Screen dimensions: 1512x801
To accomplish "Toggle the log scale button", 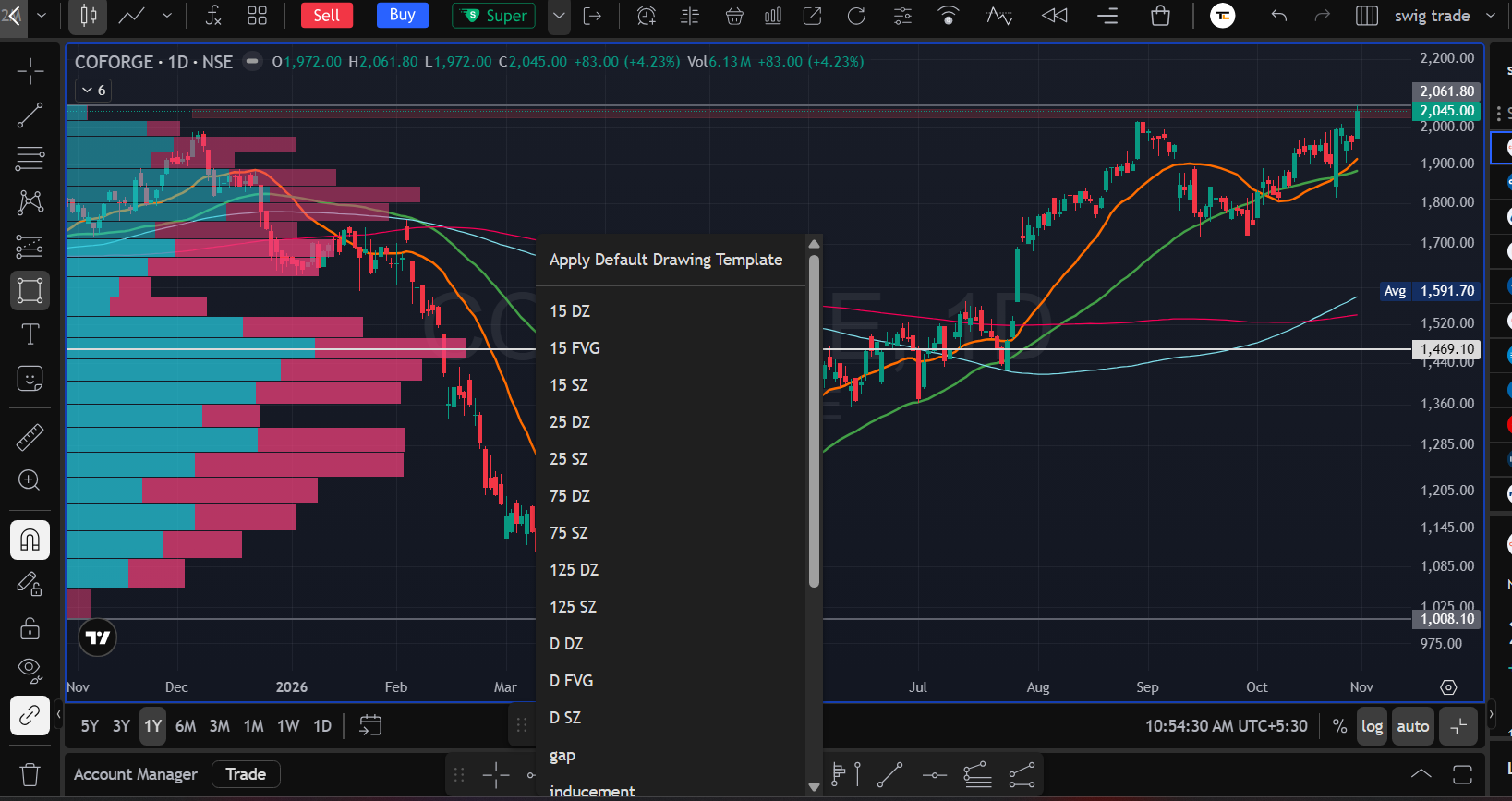I will [1373, 726].
